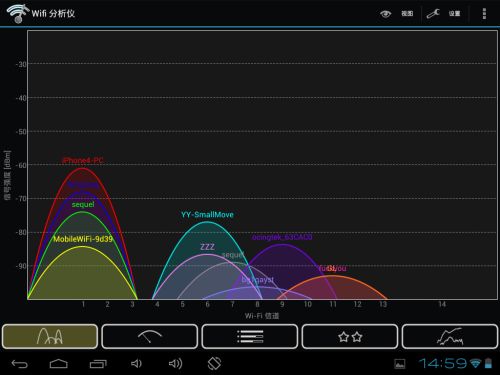Tap the Wifi Analyzer app logo
This screenshot has width=500, height=375.
18,13
